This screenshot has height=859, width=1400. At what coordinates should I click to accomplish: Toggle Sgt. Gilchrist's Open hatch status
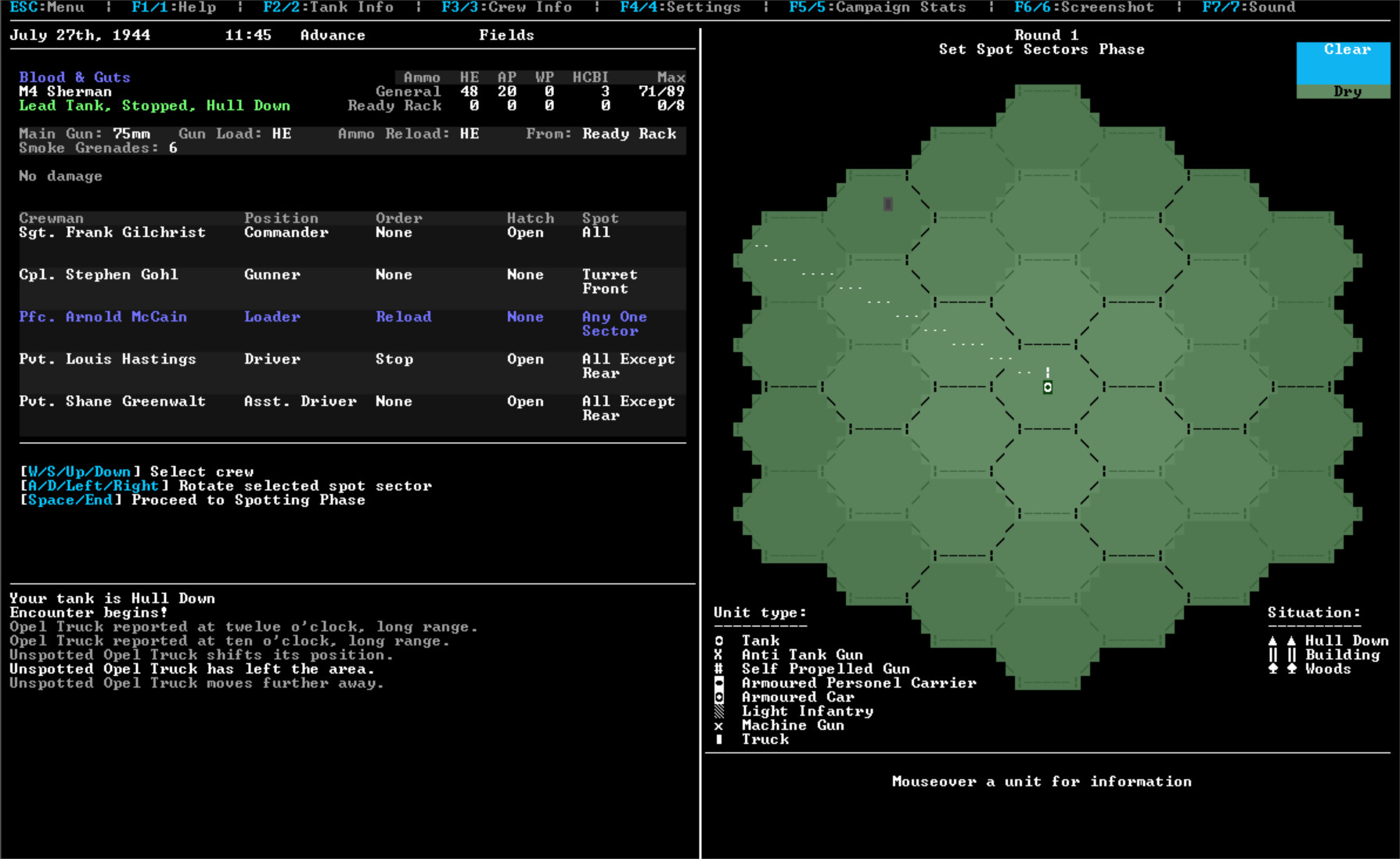pyautogui.click(x=525, y=232)
